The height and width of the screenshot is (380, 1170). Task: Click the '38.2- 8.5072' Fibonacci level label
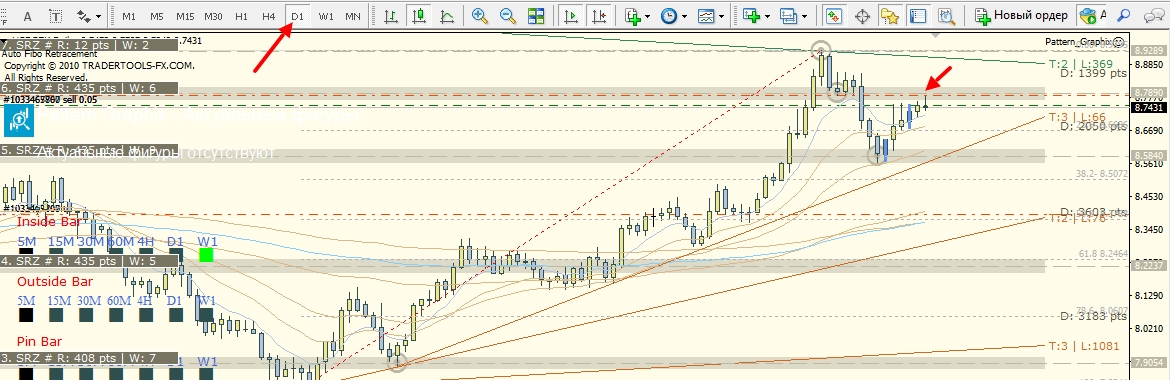[x=1101, y=174]
